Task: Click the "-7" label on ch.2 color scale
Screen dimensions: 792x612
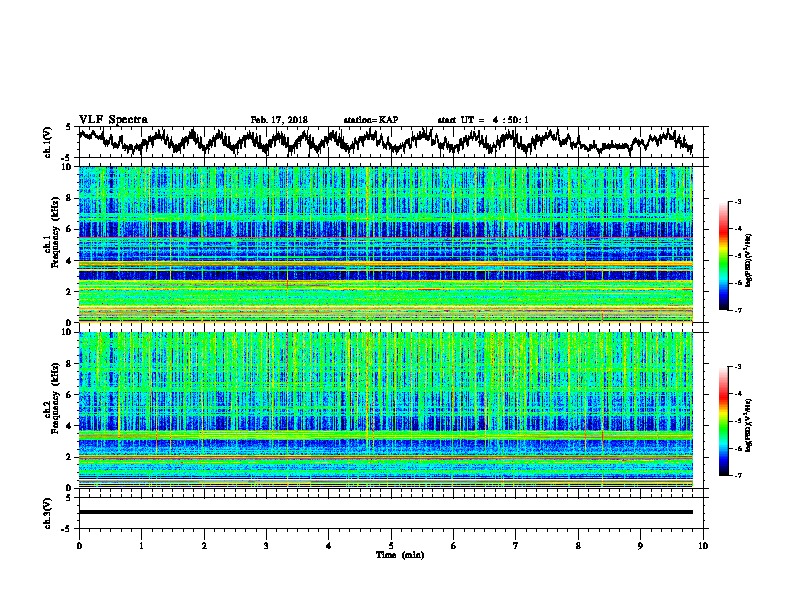Action: (x=737, y=475)
